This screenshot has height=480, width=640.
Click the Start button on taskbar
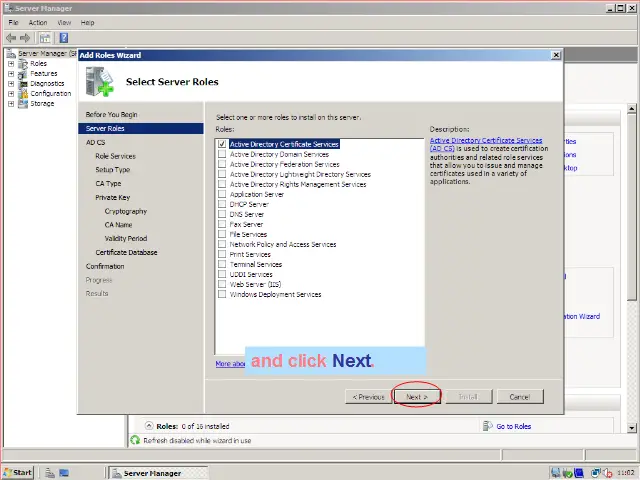pos(18,473)
